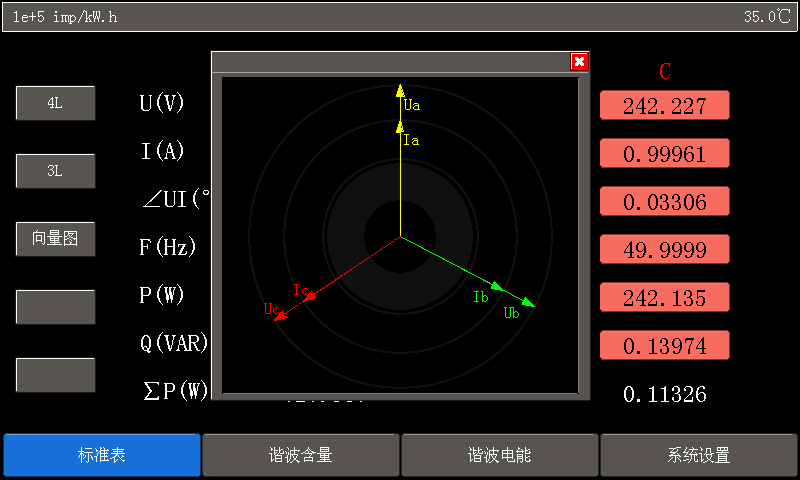Open the 向量图 vector diagram view
Viewport: 800px width, 480px height.
tap(55, 239)
